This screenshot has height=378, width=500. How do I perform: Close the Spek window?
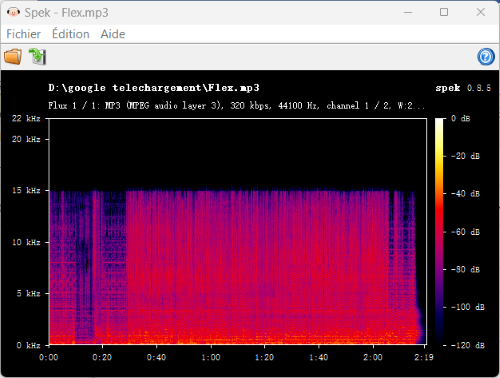click(x=481, y=12)
